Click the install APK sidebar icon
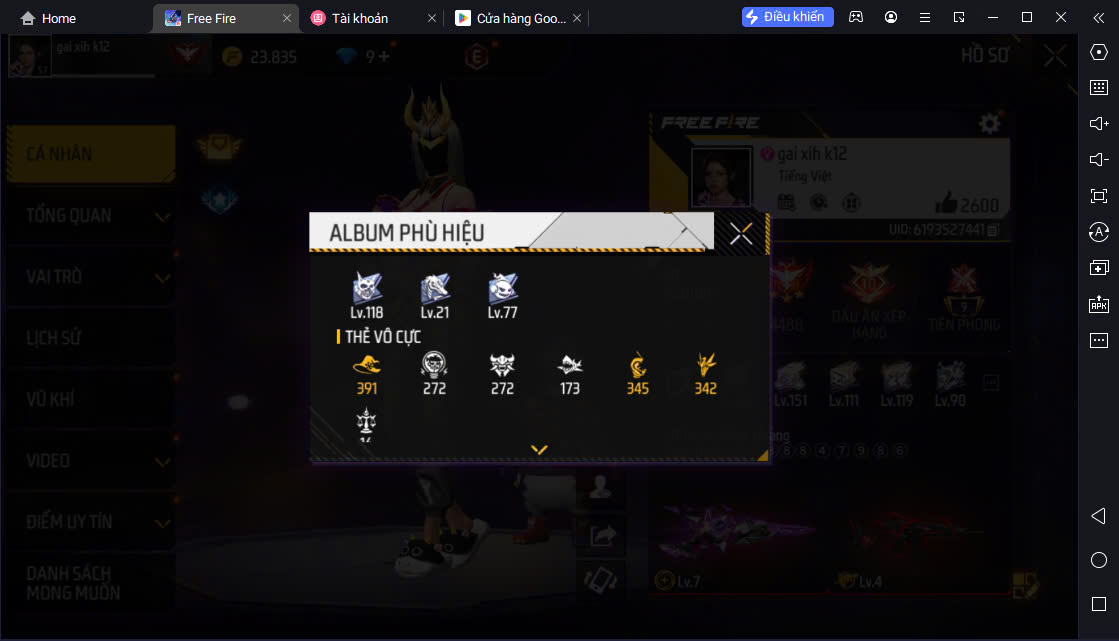The width and height of the screenshot is (1119, 641). 1099,304
